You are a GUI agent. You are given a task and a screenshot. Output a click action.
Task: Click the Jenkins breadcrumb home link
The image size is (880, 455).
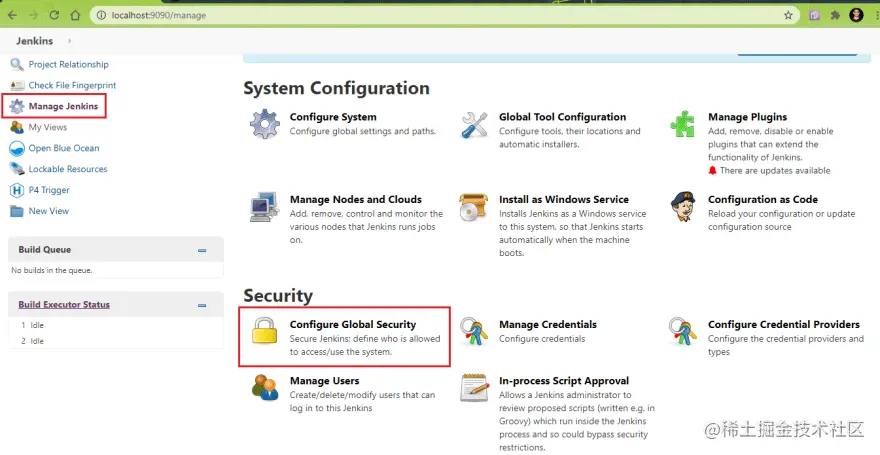tap(34, 41)
